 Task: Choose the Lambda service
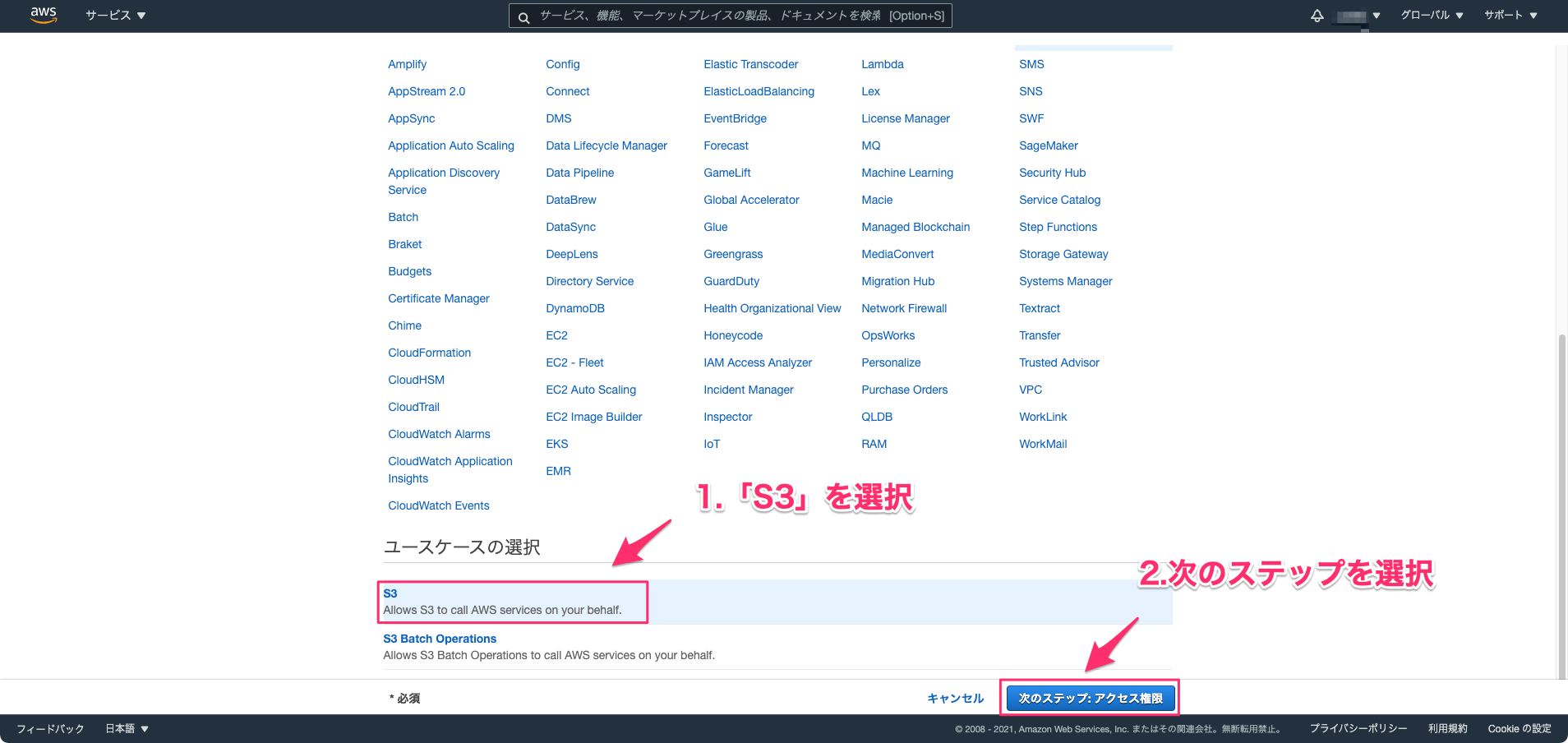pos(883,64)
